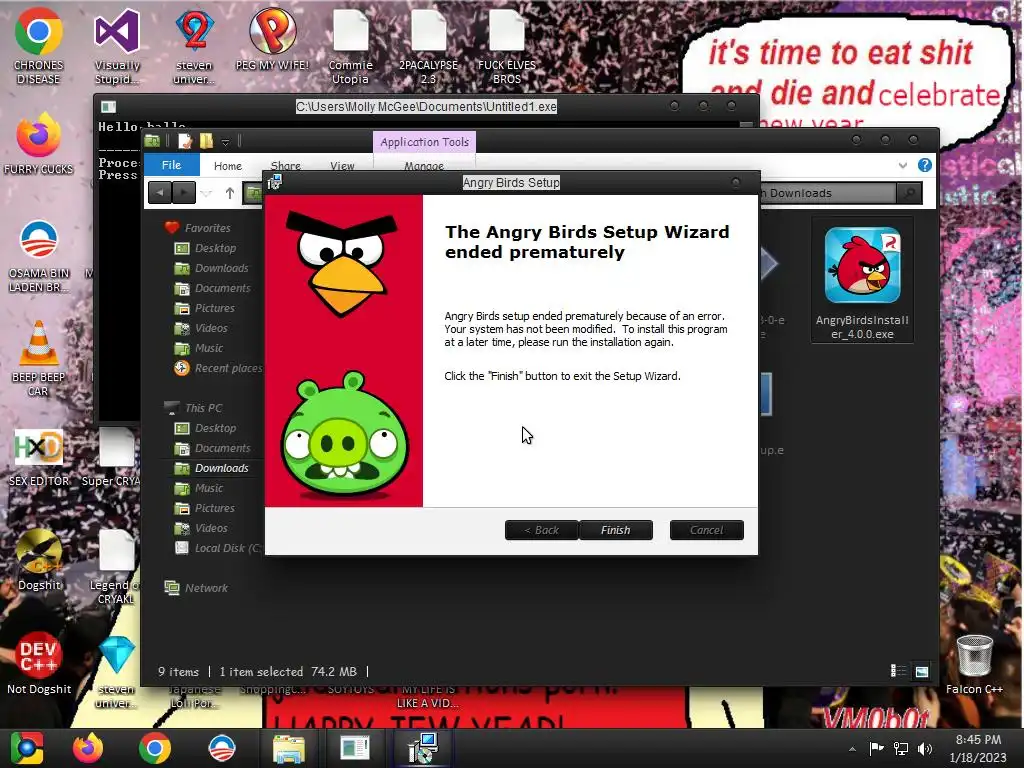The width and height of the screenshot is (1024, 768).
Task: Expand the ribbon with chevron arrow
Action: 903,165
